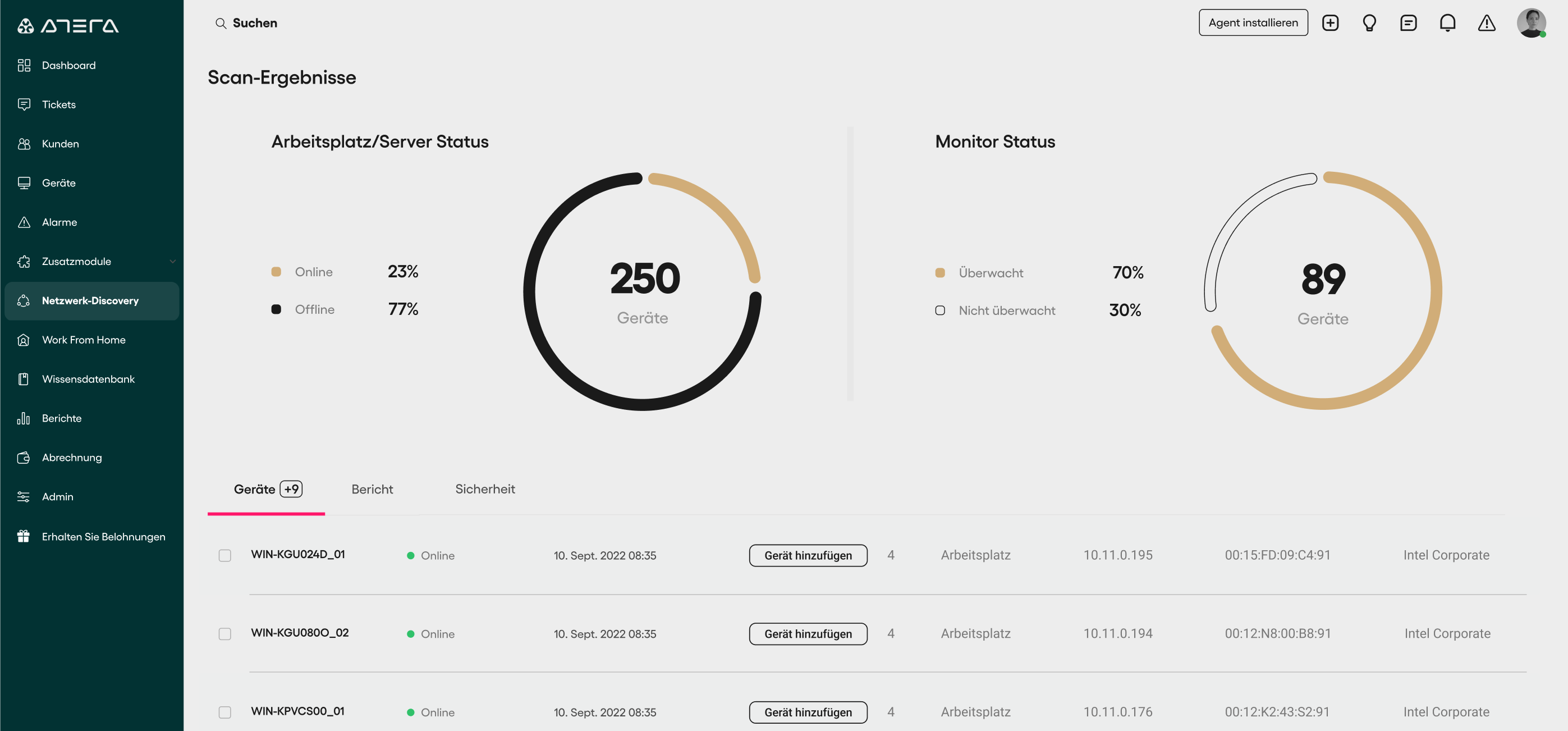Viewport: 1568px width, 731px height.
Task: Switch to the Sicherheit tab
Action: [484, 489]
